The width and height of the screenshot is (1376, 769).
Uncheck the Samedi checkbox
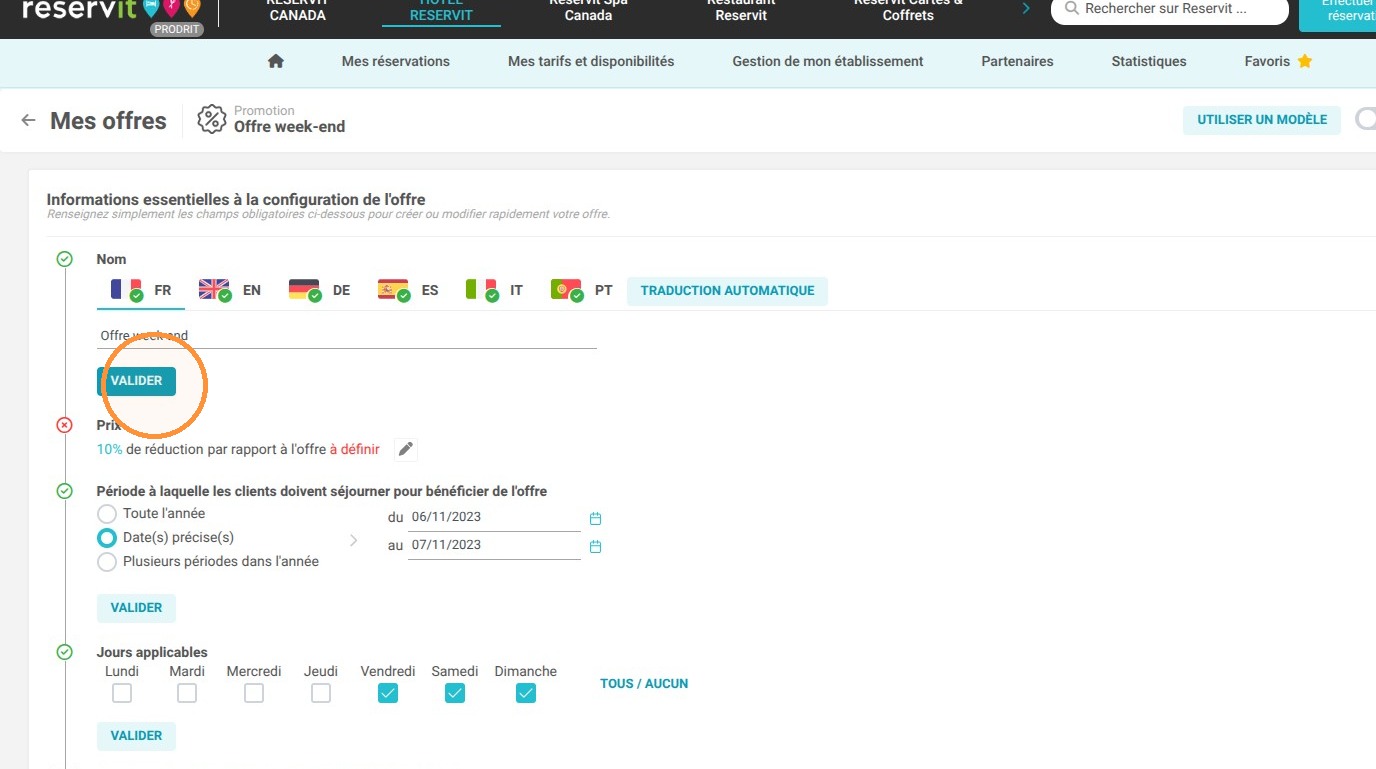coord(455,693)
